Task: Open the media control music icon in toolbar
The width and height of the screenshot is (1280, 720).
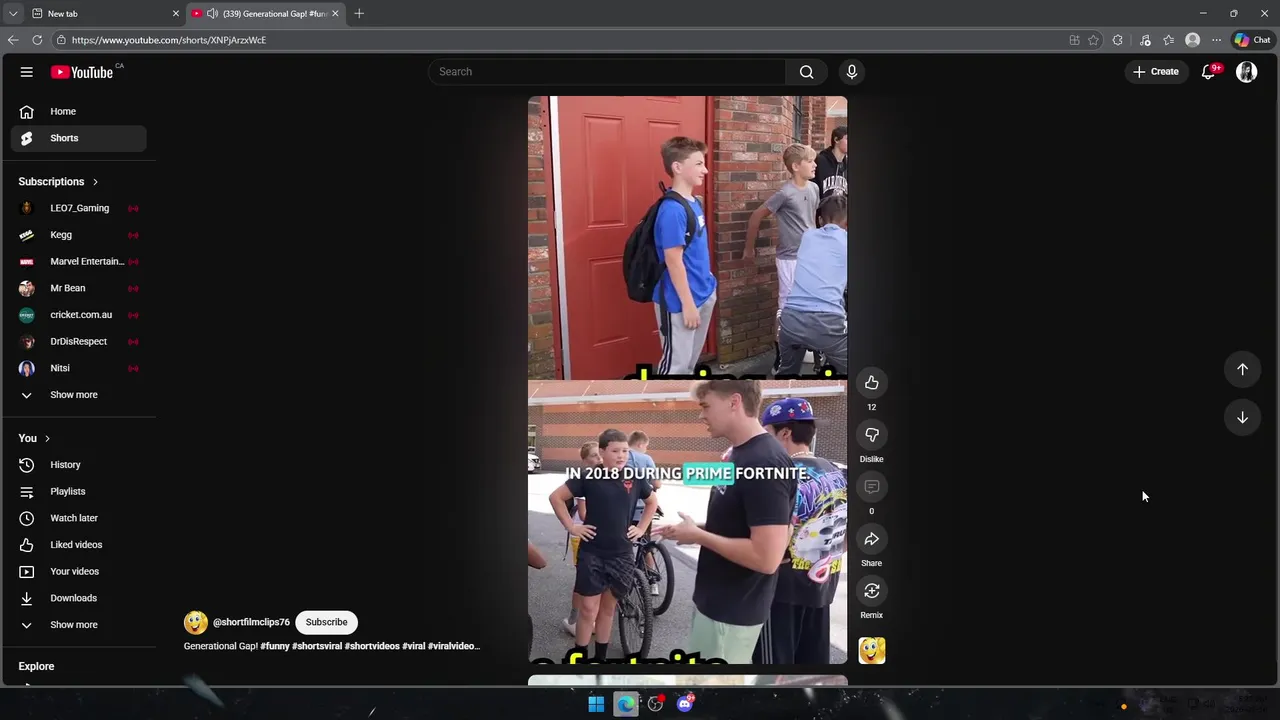Action: pos(1145,40)
